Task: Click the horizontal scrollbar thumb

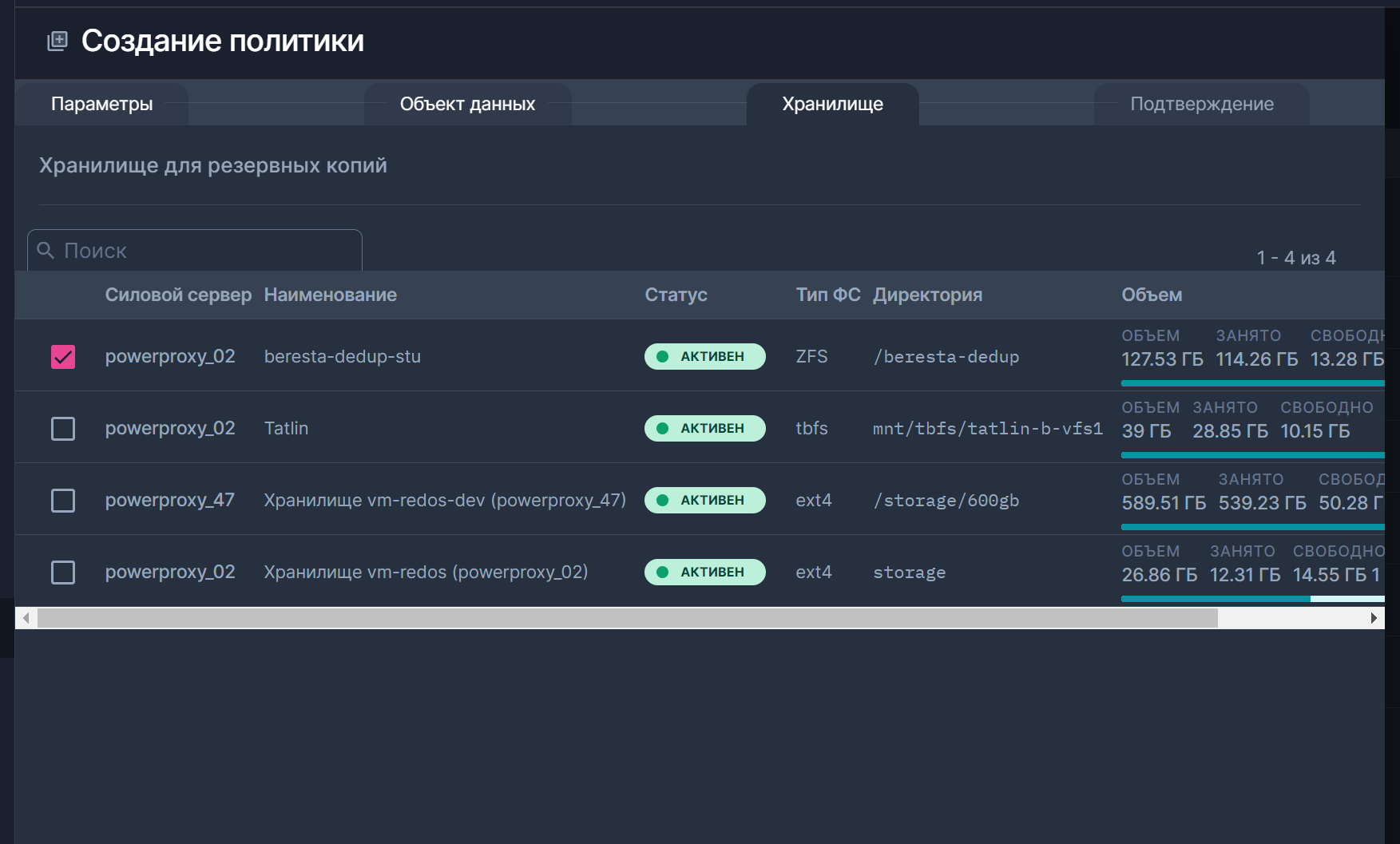Action: pos(627,618)
